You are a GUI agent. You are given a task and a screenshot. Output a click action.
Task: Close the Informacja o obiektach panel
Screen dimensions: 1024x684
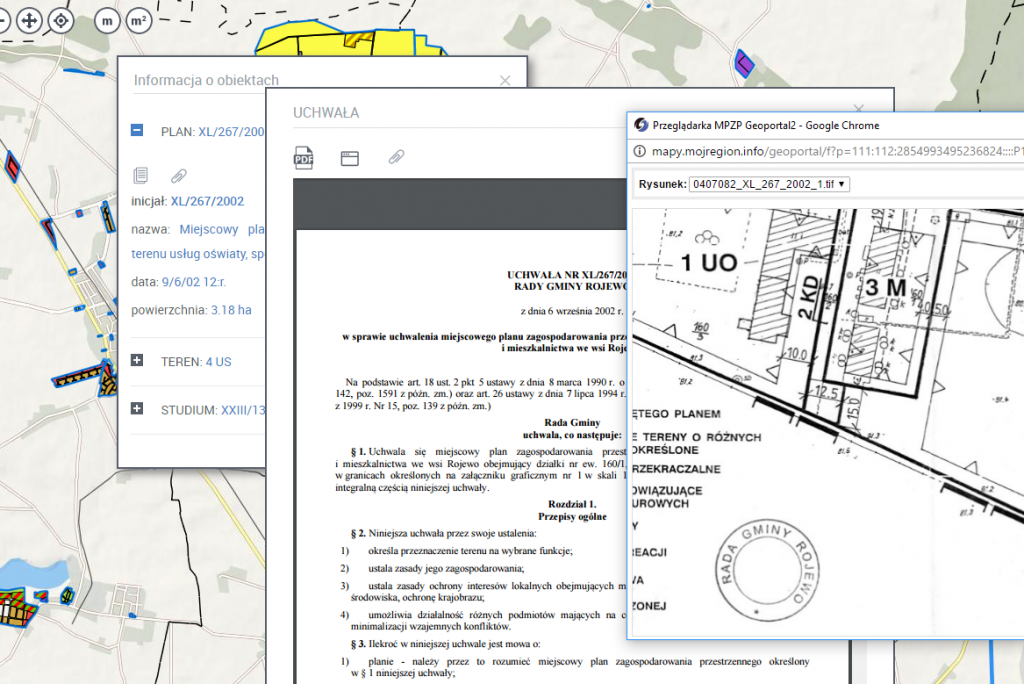[x=505, y=80]
